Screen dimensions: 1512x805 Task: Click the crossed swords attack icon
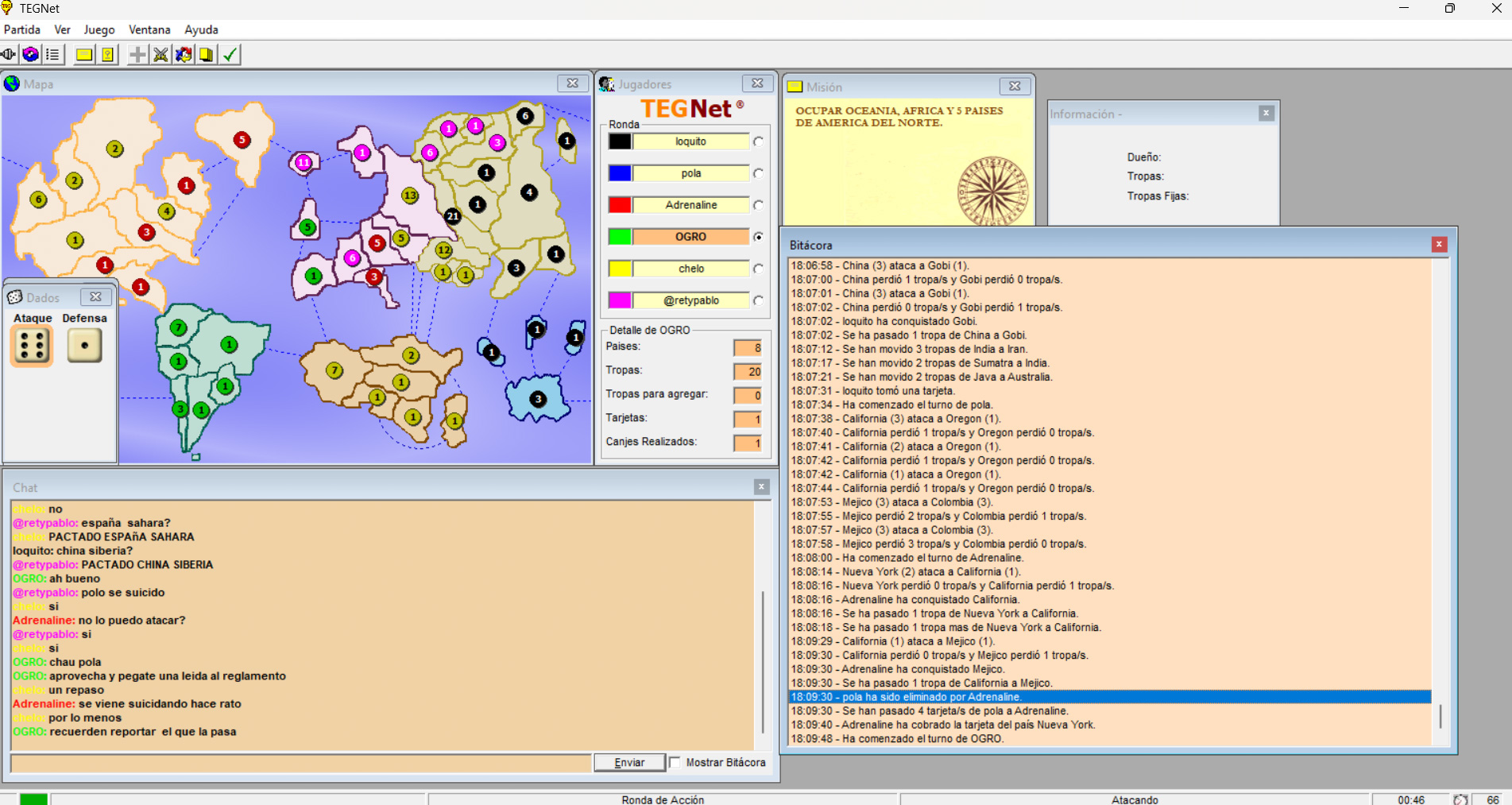tap(160, 55)
